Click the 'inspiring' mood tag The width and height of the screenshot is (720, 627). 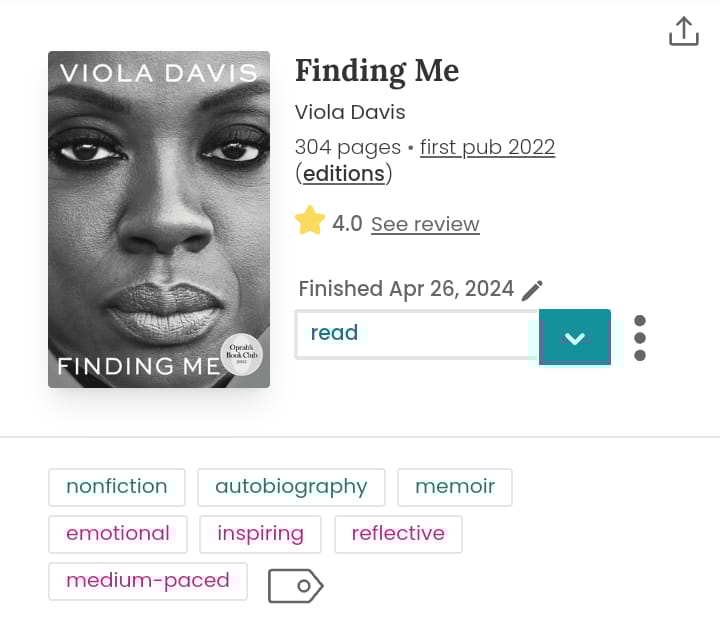point(260,534)
